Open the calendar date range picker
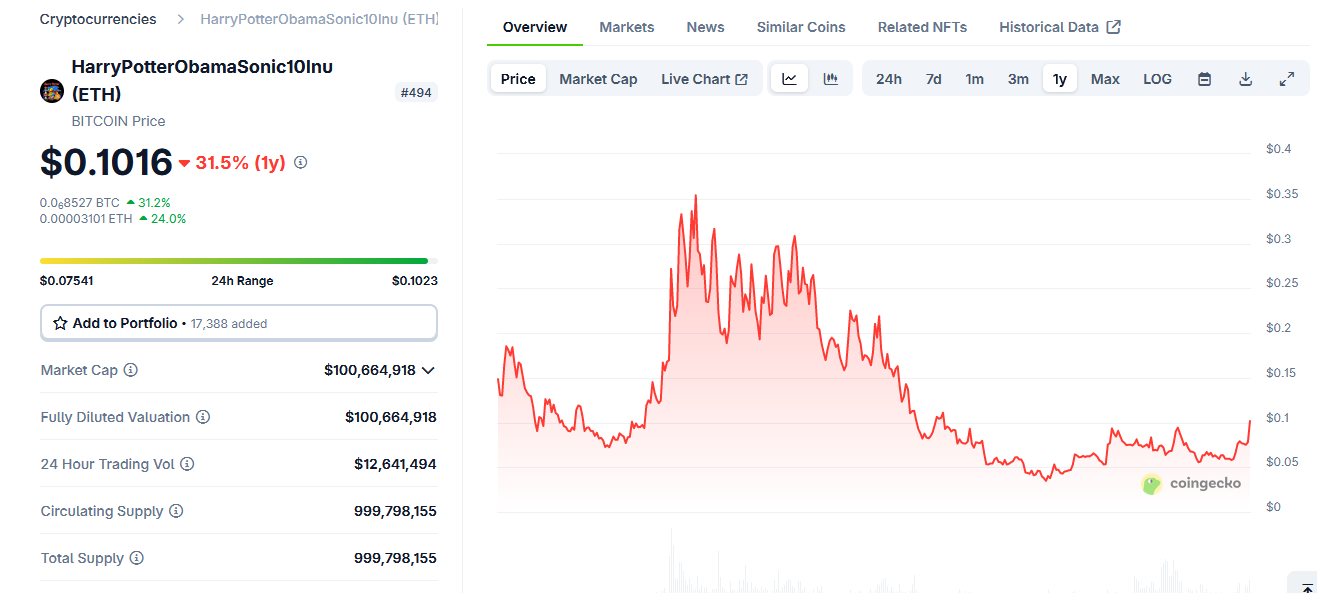Screen dimensions: 1317x593 coord(1204,79)
